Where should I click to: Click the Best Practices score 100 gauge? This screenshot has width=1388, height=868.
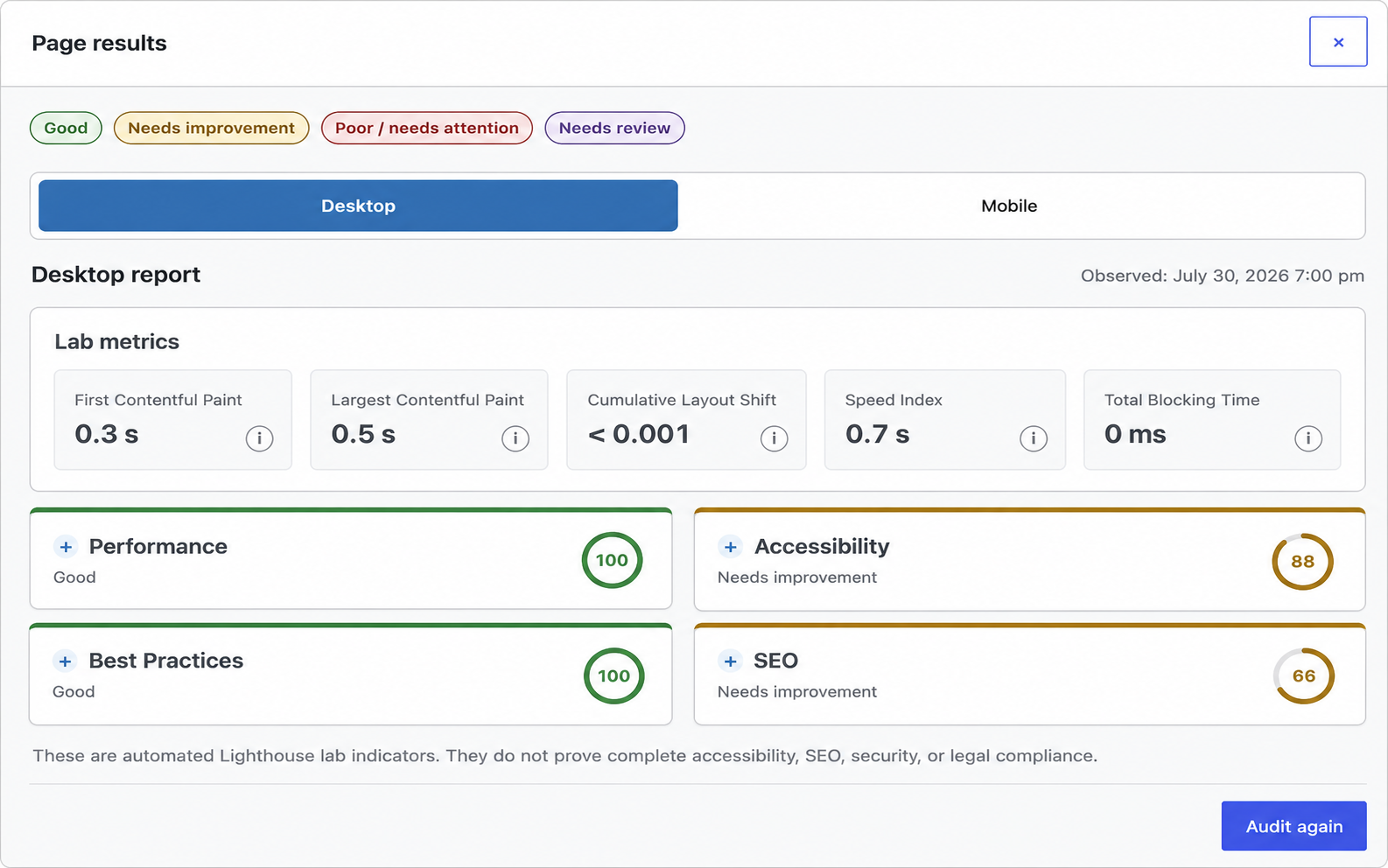pos(613,675)
